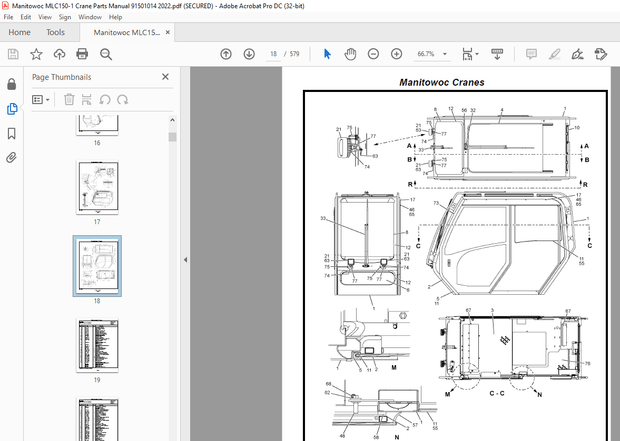Open the fit page options icon
This screenshot has width=620, height=441.
click(x=470, y=54)
